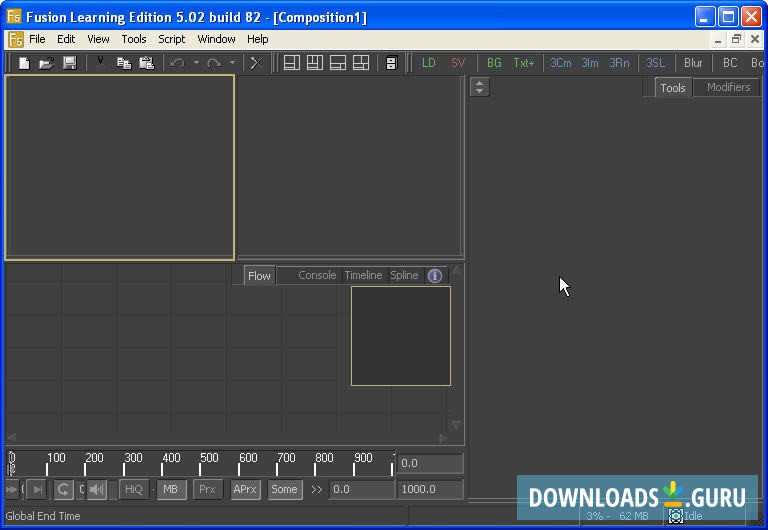Save composition with the floppy disk icon
Screen dimensions: 768x530
(x=69, y=63)
